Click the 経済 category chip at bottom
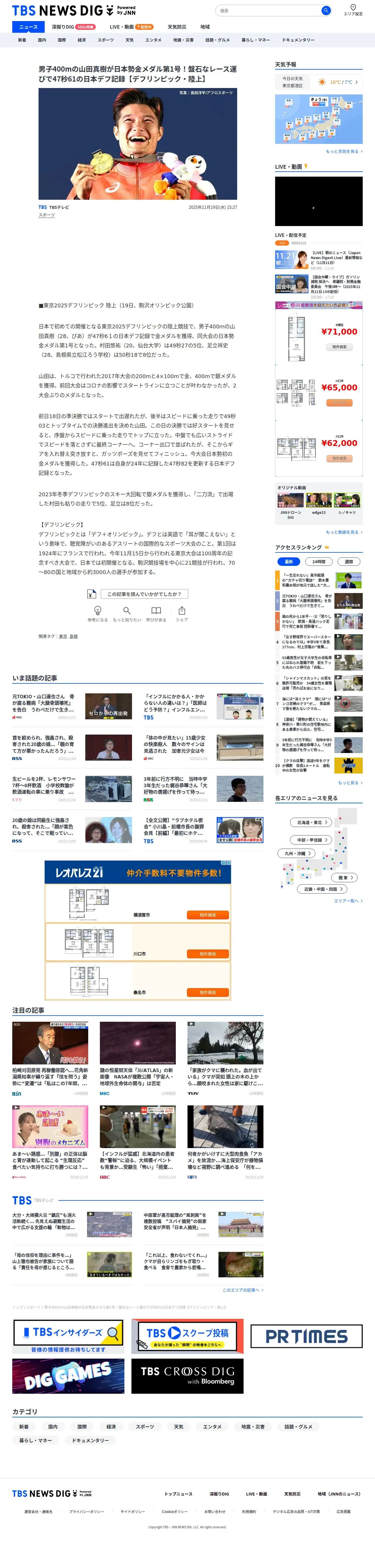 pyautogui.click(x=111, y=1427)
